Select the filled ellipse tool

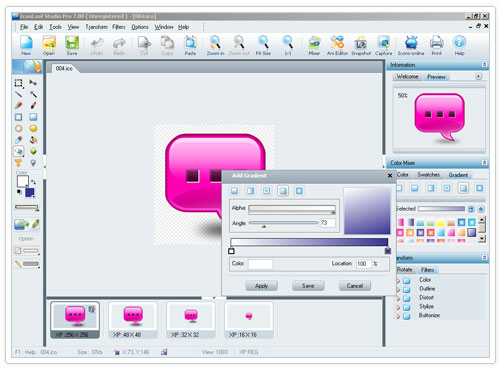[33, 128]
